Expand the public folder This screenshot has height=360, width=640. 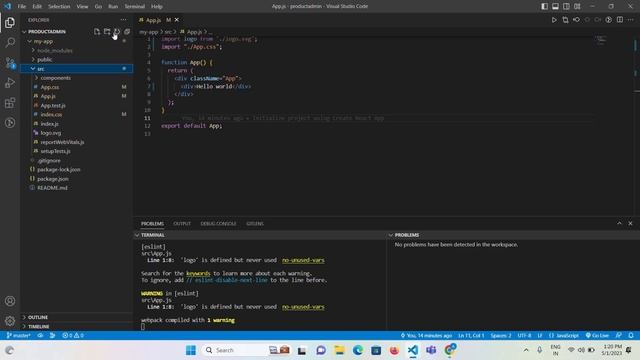(x=78, y=60)
